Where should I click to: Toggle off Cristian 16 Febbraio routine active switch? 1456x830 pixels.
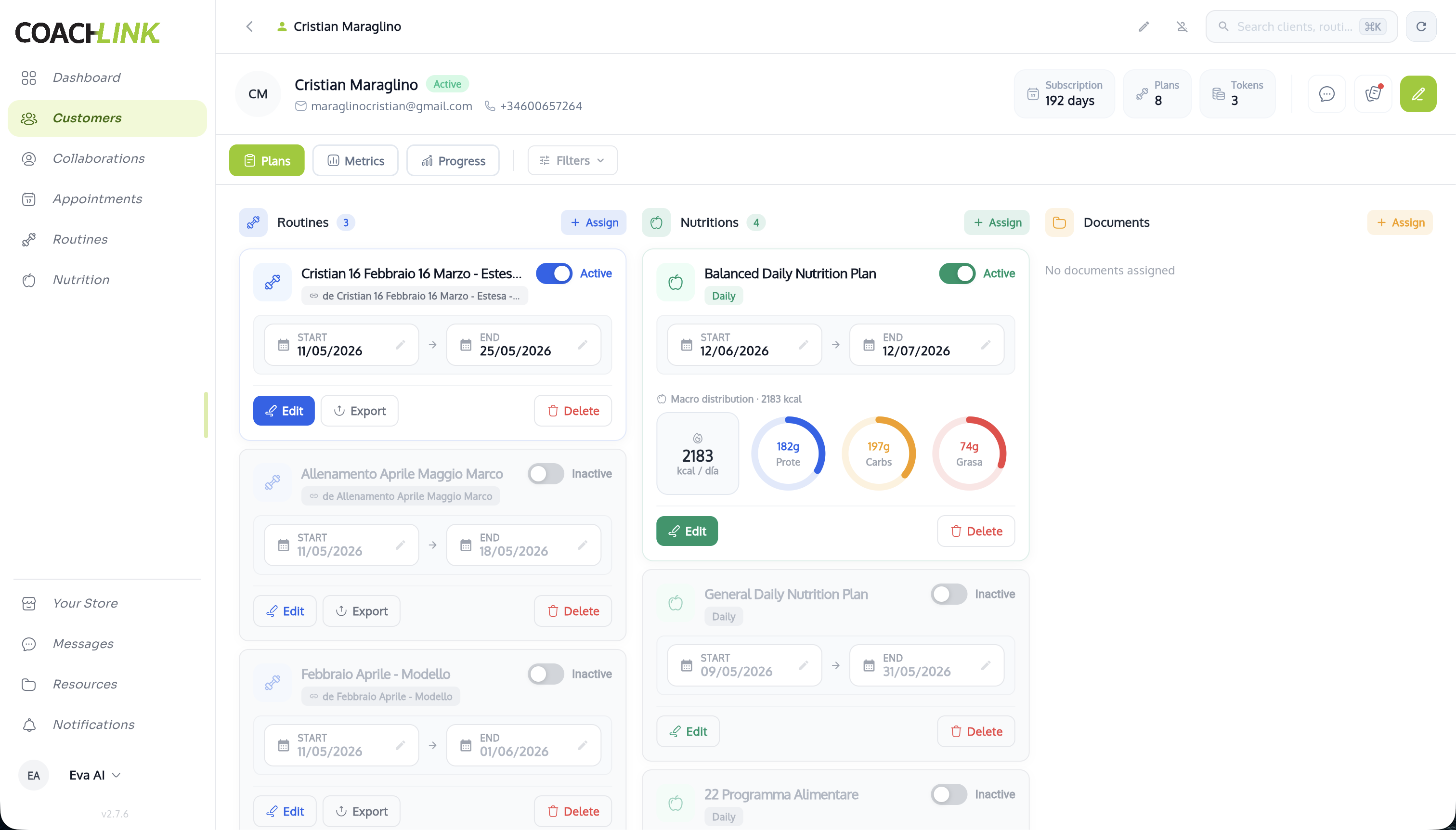[554, 273]
